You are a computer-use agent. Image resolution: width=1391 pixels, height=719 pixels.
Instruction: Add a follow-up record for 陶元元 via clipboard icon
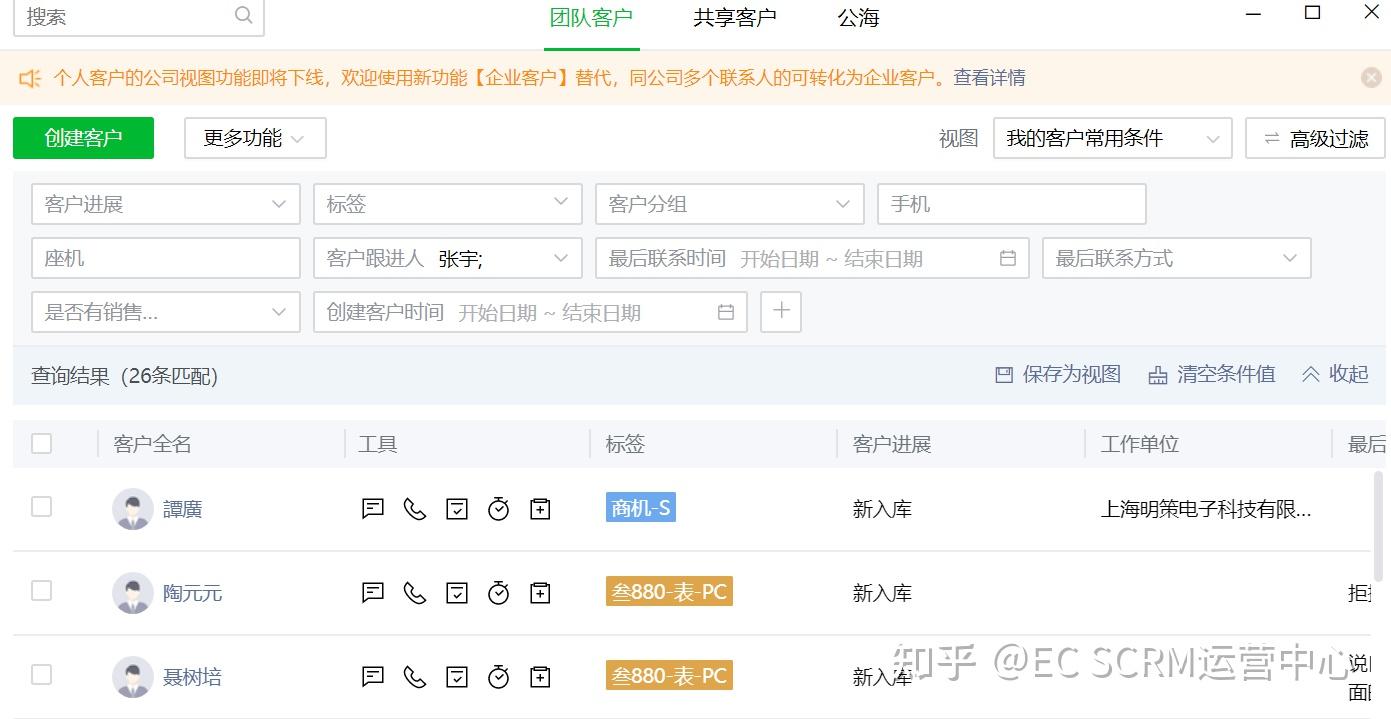coord(540,592)
